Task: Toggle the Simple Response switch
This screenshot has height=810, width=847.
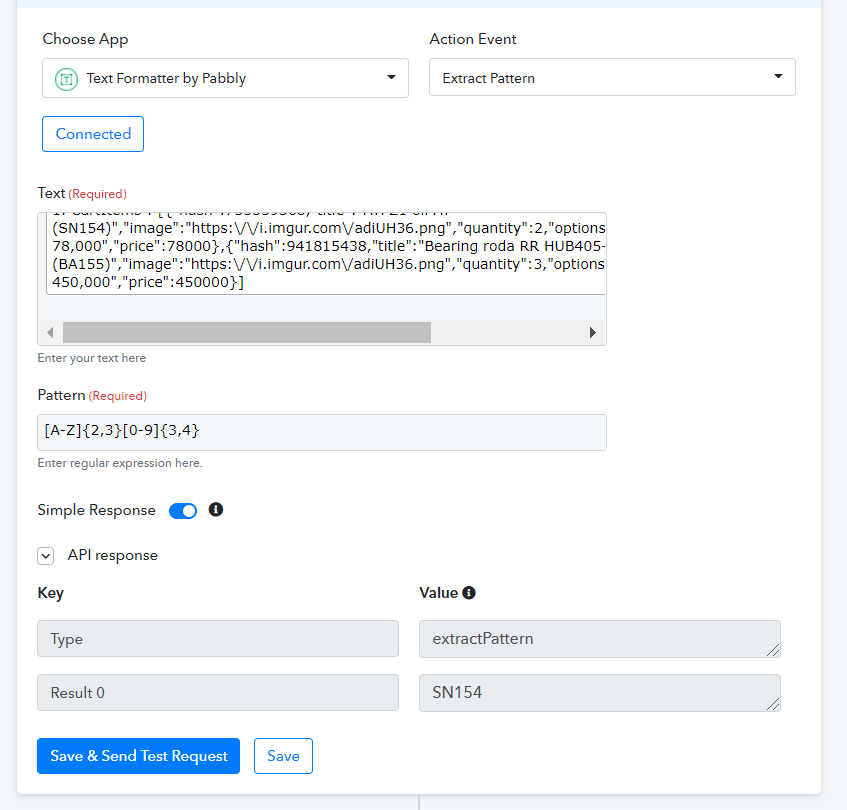Action: coord(183,511)
